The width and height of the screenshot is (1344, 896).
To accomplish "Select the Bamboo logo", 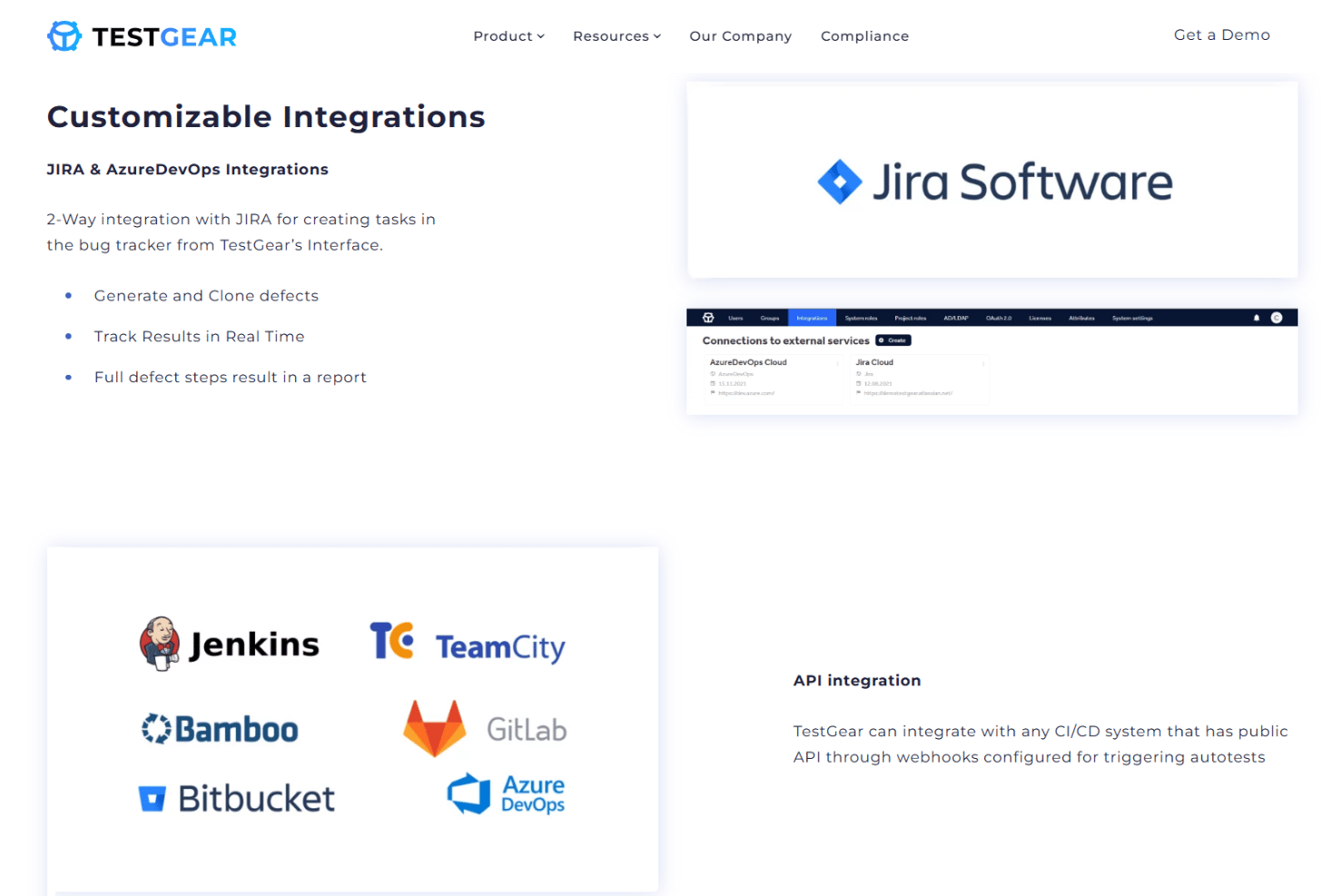I will 220,729.
